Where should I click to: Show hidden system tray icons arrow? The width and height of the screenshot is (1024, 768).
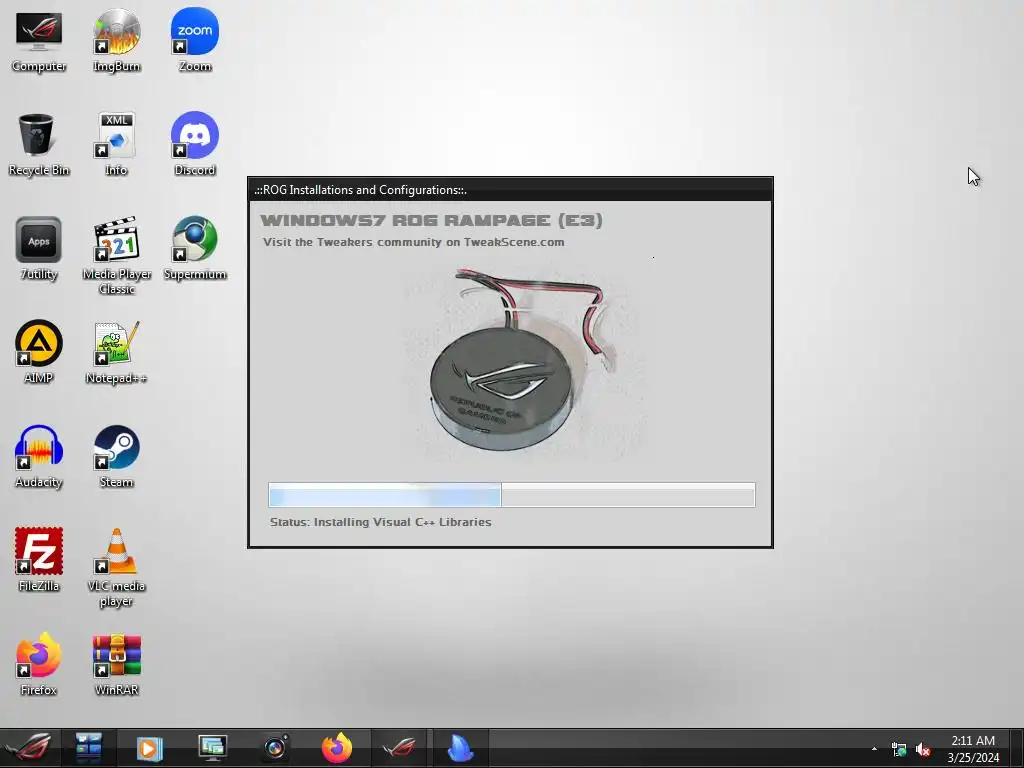click(874, 749)
